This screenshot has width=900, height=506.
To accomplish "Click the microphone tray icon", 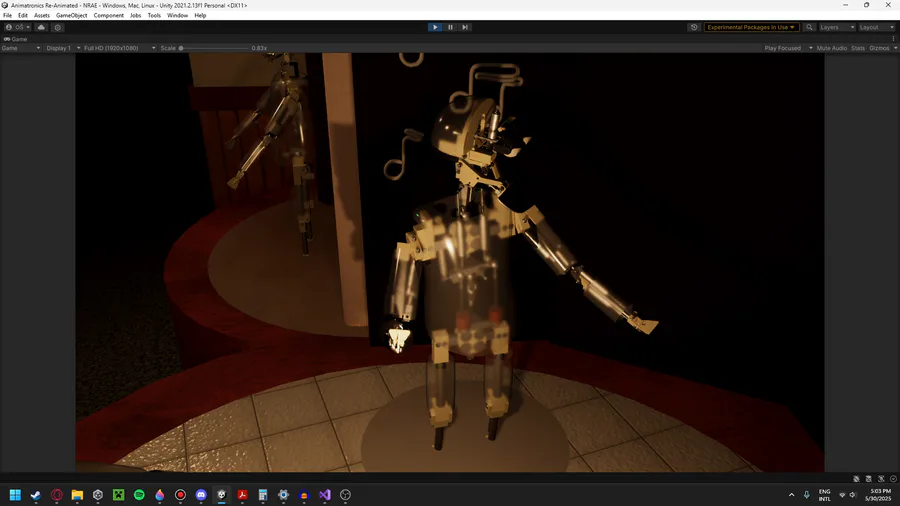I will coord(806,495).
